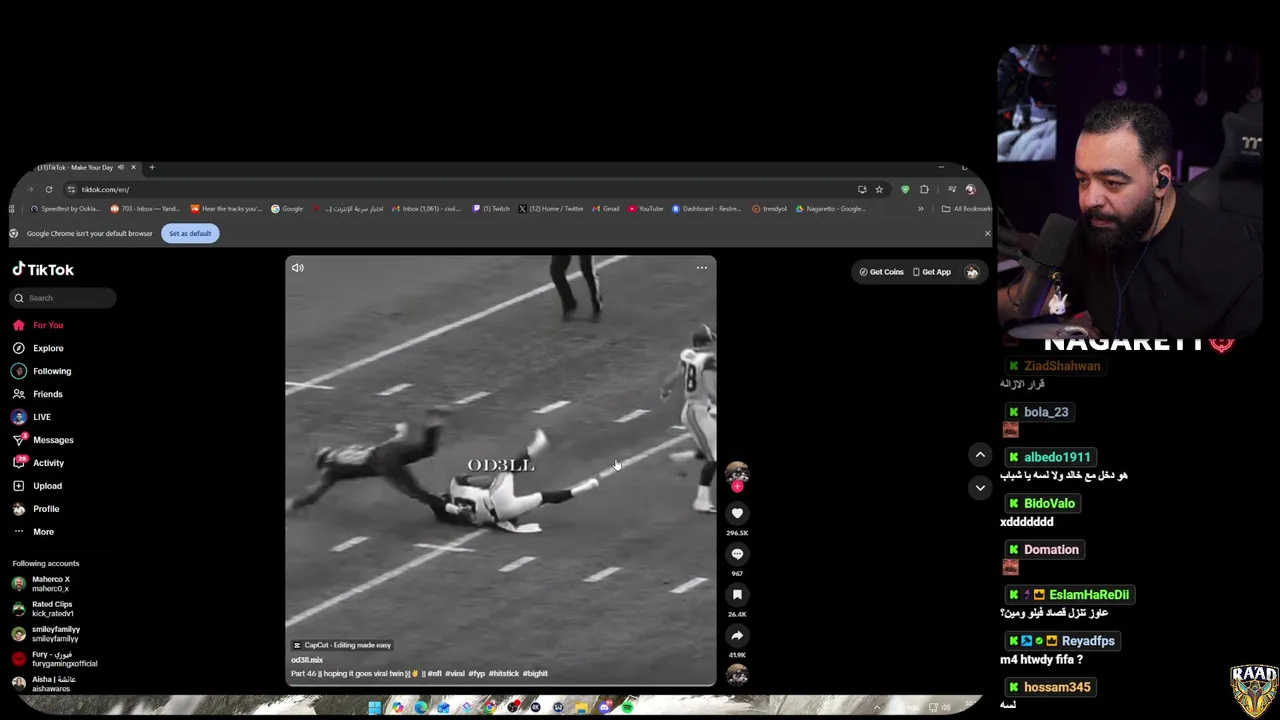The image size is (1280, 720).
Task: Open the trendyol bookmark
Action: tap(770, 209)
